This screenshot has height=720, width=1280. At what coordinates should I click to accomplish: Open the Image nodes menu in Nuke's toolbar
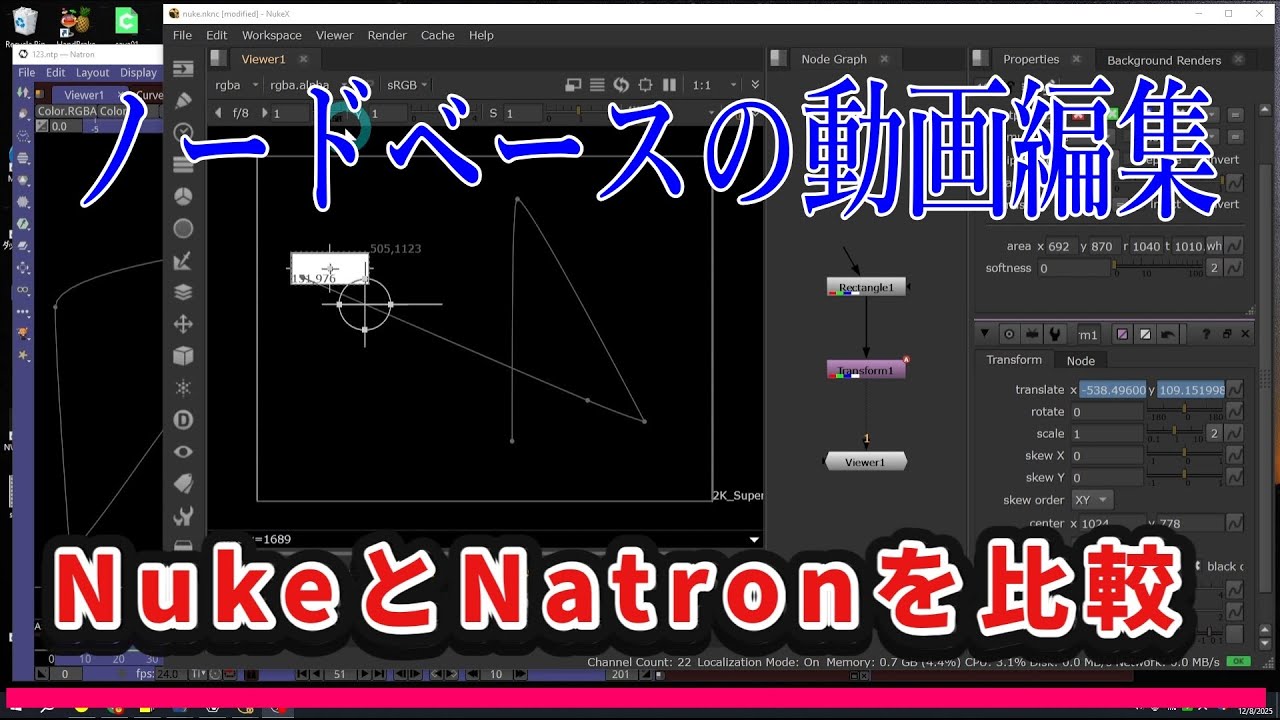(x=183, y=69)
